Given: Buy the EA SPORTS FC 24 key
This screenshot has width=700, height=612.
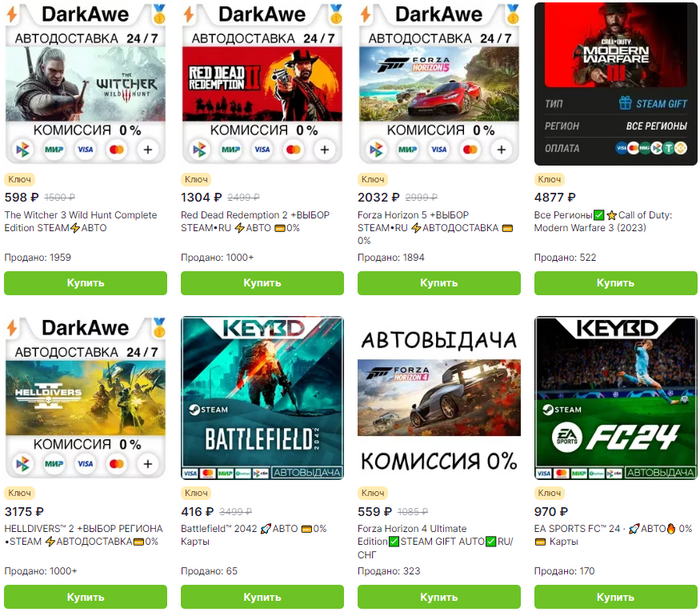Looking at the screenshot, I should [616, 597].
